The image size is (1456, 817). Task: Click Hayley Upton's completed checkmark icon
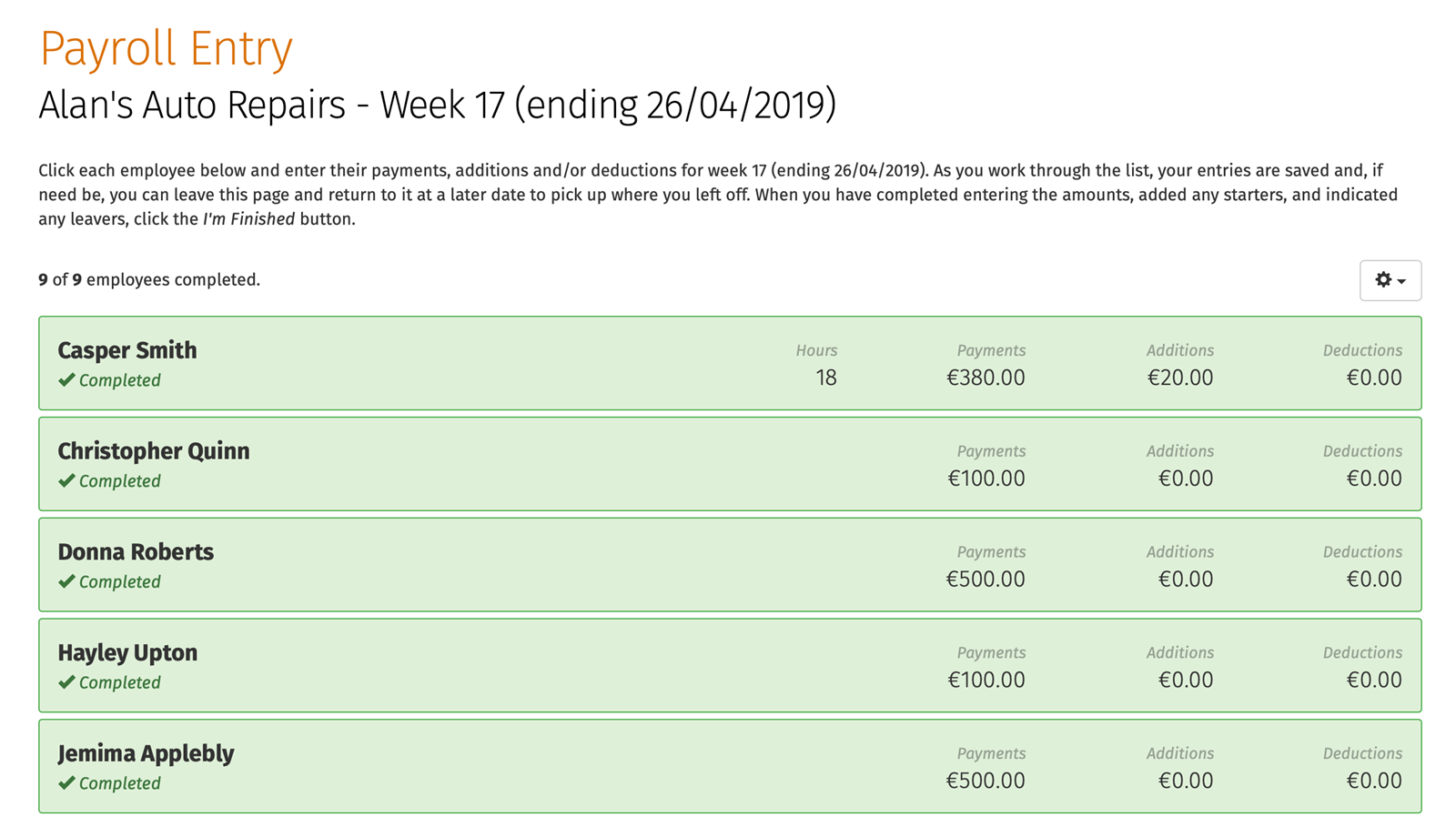point(66,682)
